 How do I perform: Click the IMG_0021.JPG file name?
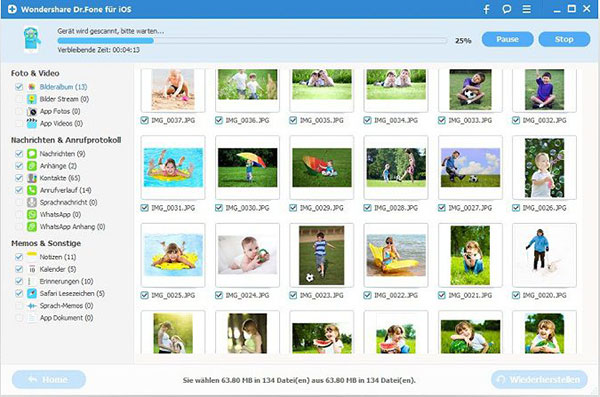click(470, 295)
